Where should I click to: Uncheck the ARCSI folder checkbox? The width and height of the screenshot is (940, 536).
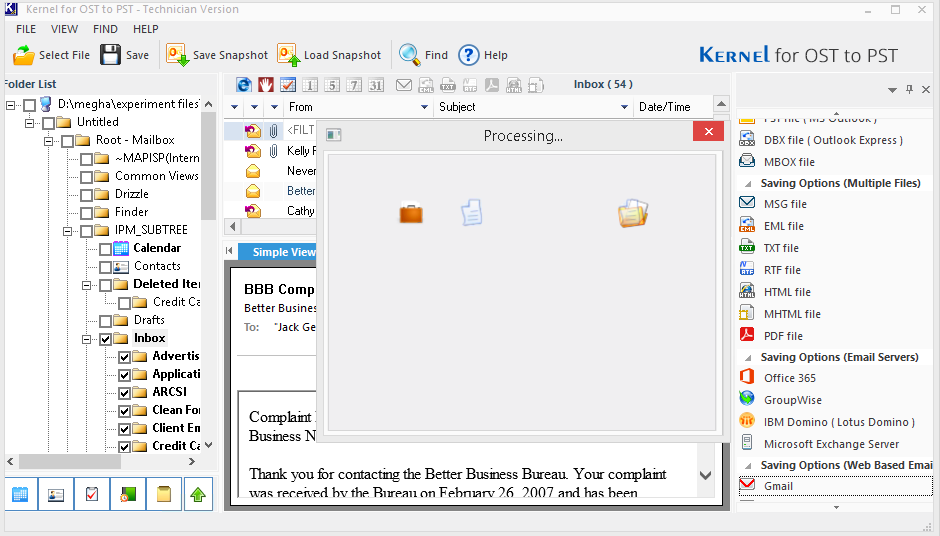click(124, 393)
